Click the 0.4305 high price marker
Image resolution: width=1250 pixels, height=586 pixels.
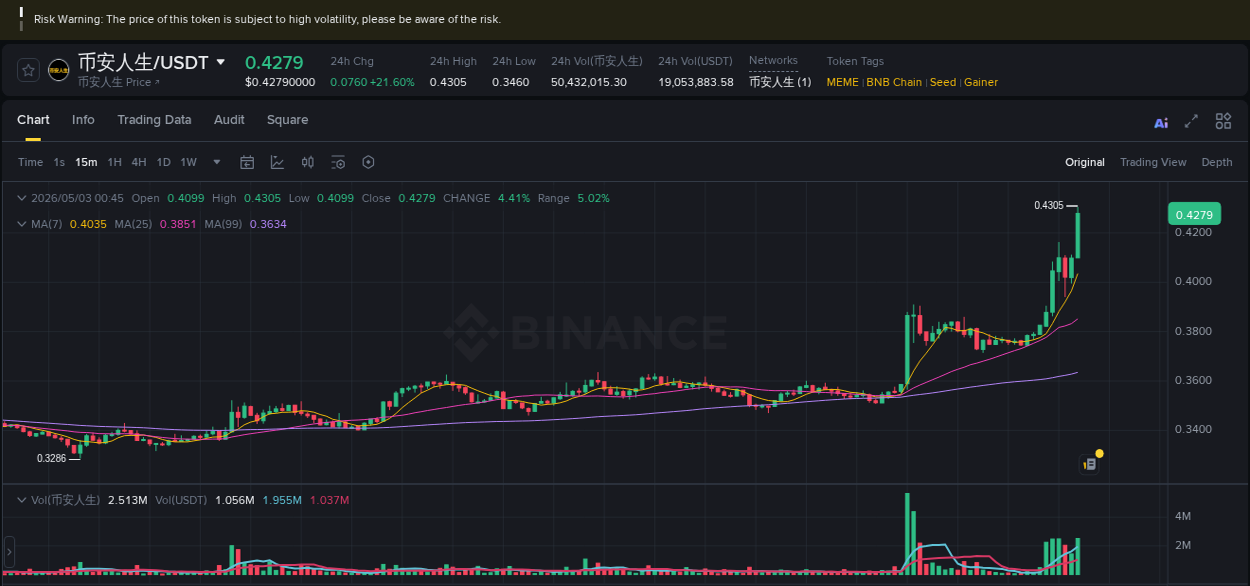(x=1049, y=205)
